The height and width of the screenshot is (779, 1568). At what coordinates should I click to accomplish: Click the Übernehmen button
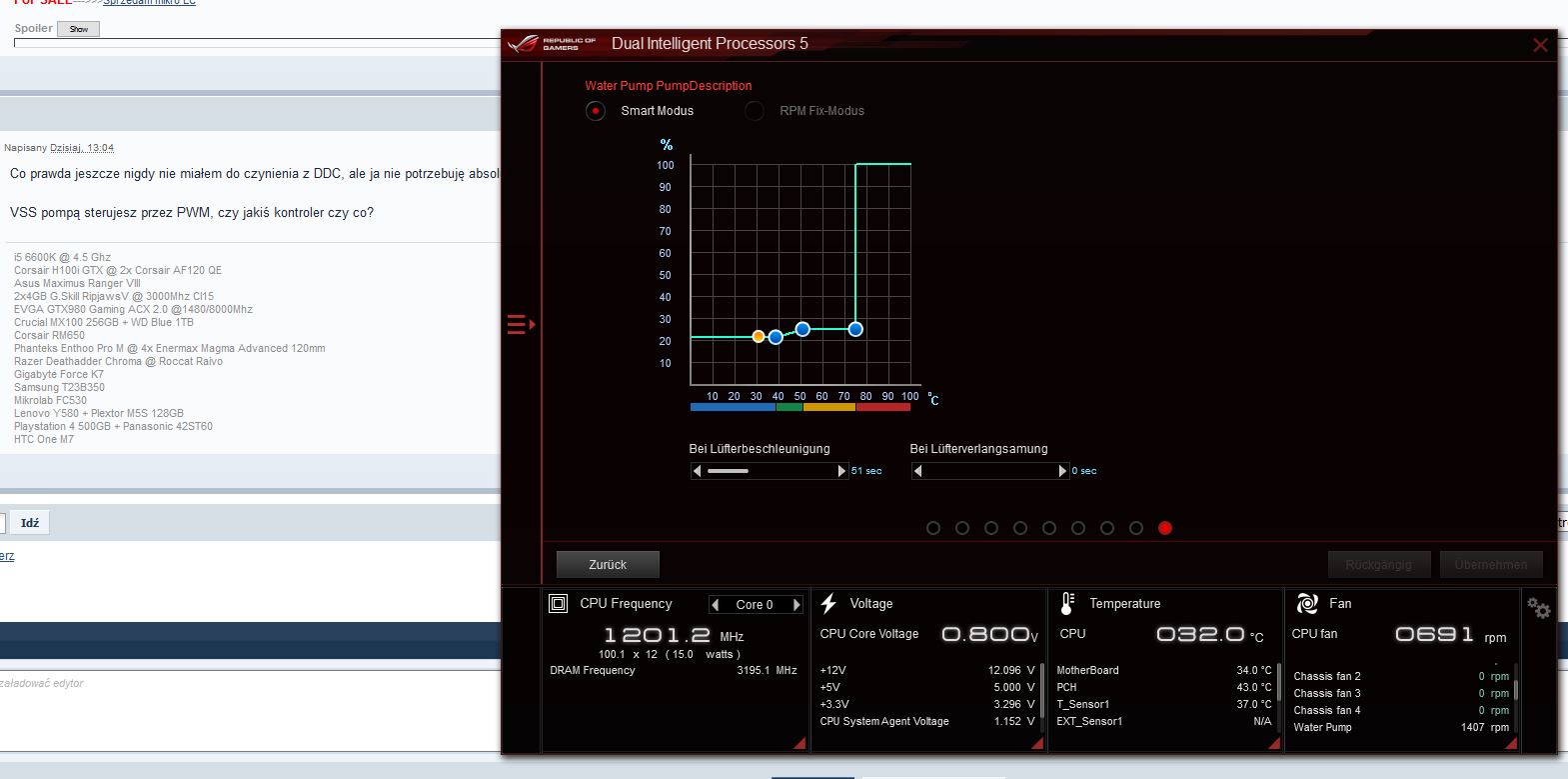pos(1490,565)
